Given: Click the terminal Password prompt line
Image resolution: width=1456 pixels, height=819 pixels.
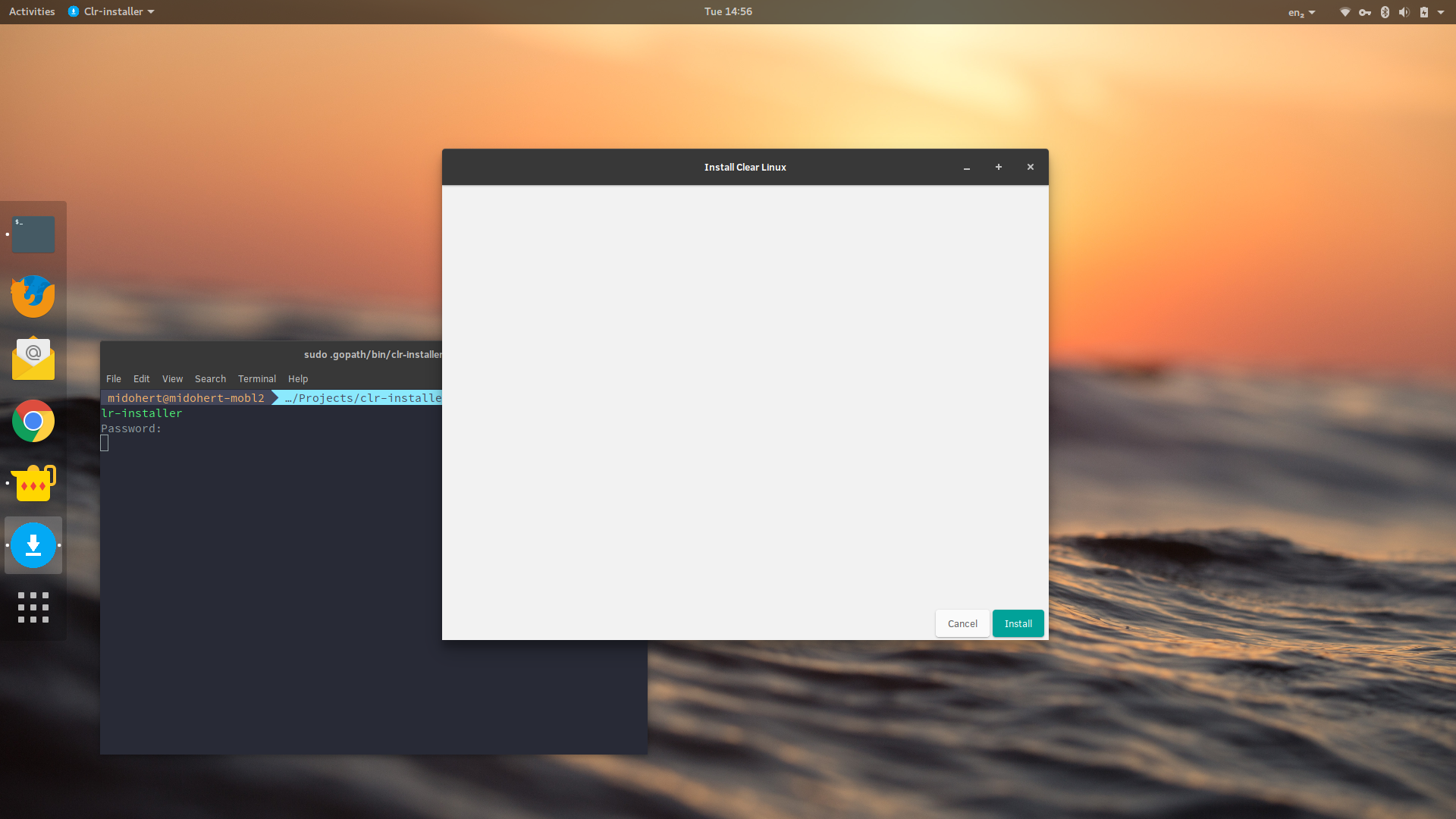Looking at the screenshot, I should 131,429.
